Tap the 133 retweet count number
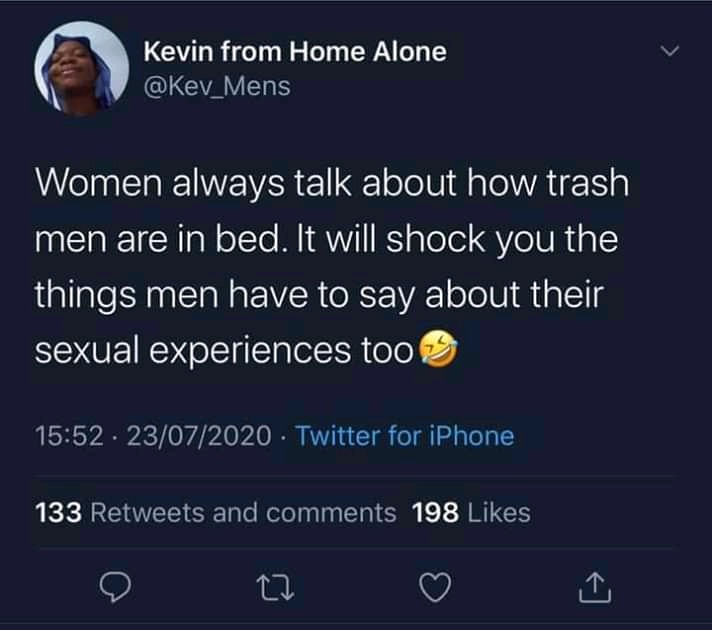Screen dimensions: 712x630 (58, 513)
